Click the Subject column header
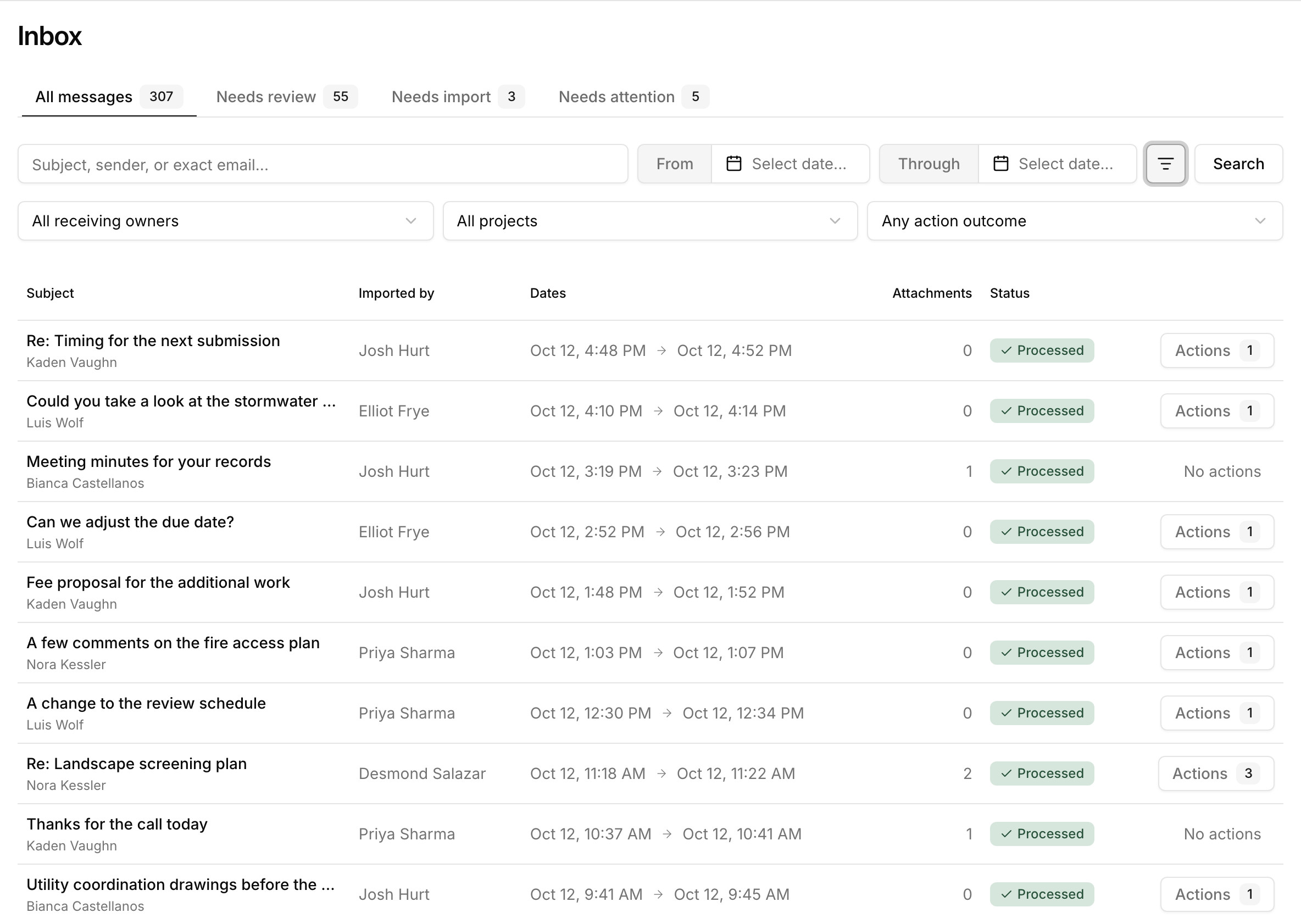 coord(50,293)
